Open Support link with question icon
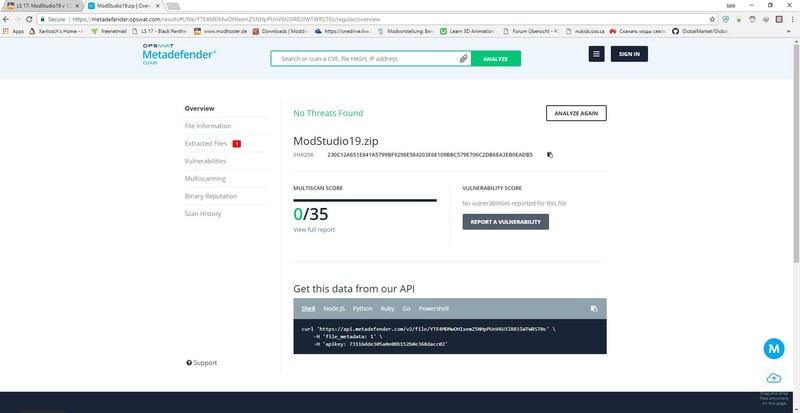Viewport: 800px width, 413px height. coord(201,362)
